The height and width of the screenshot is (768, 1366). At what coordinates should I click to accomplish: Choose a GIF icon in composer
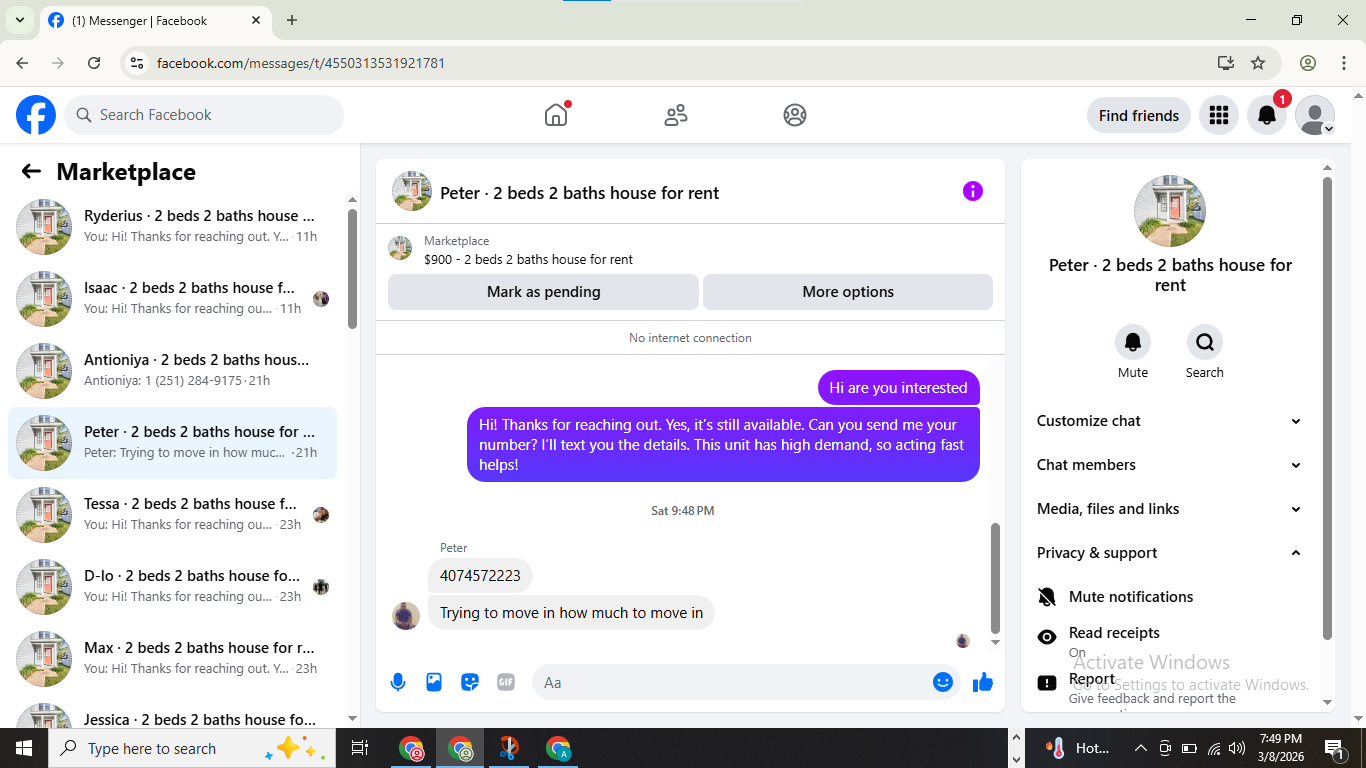pyautogui.click(x=506, y=682)
